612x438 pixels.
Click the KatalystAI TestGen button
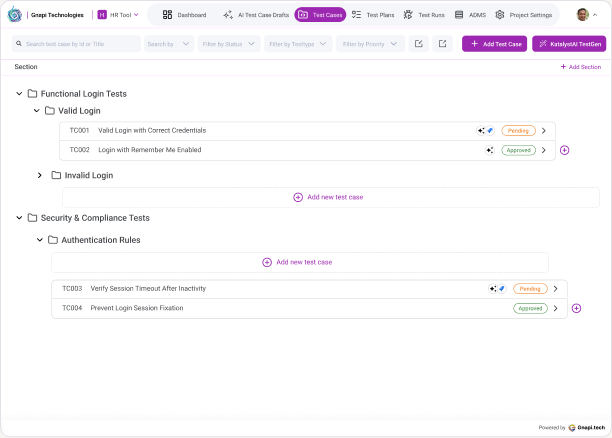569,44
